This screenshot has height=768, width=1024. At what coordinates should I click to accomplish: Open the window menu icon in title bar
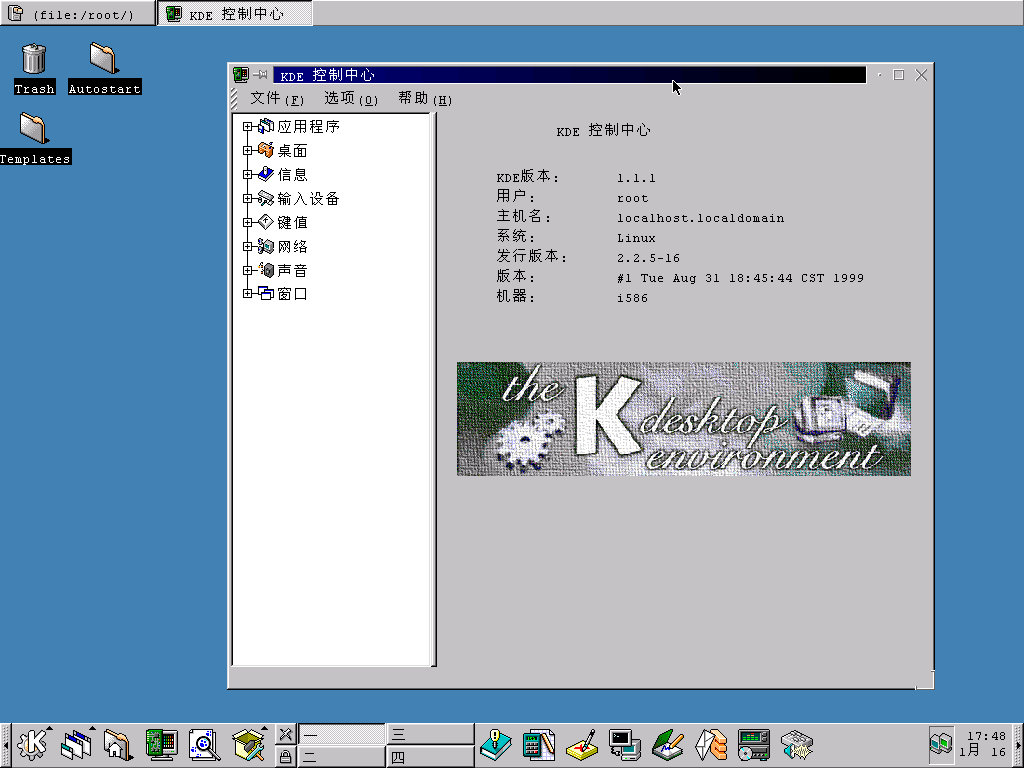[240, 75]
